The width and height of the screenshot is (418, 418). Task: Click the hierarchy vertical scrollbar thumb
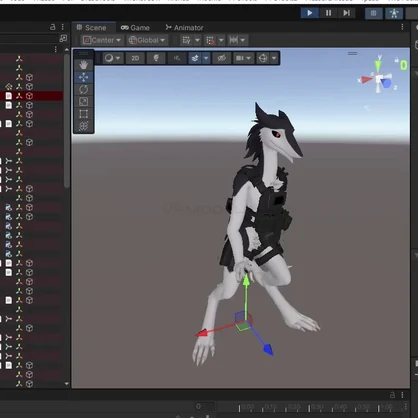(67, 120)
